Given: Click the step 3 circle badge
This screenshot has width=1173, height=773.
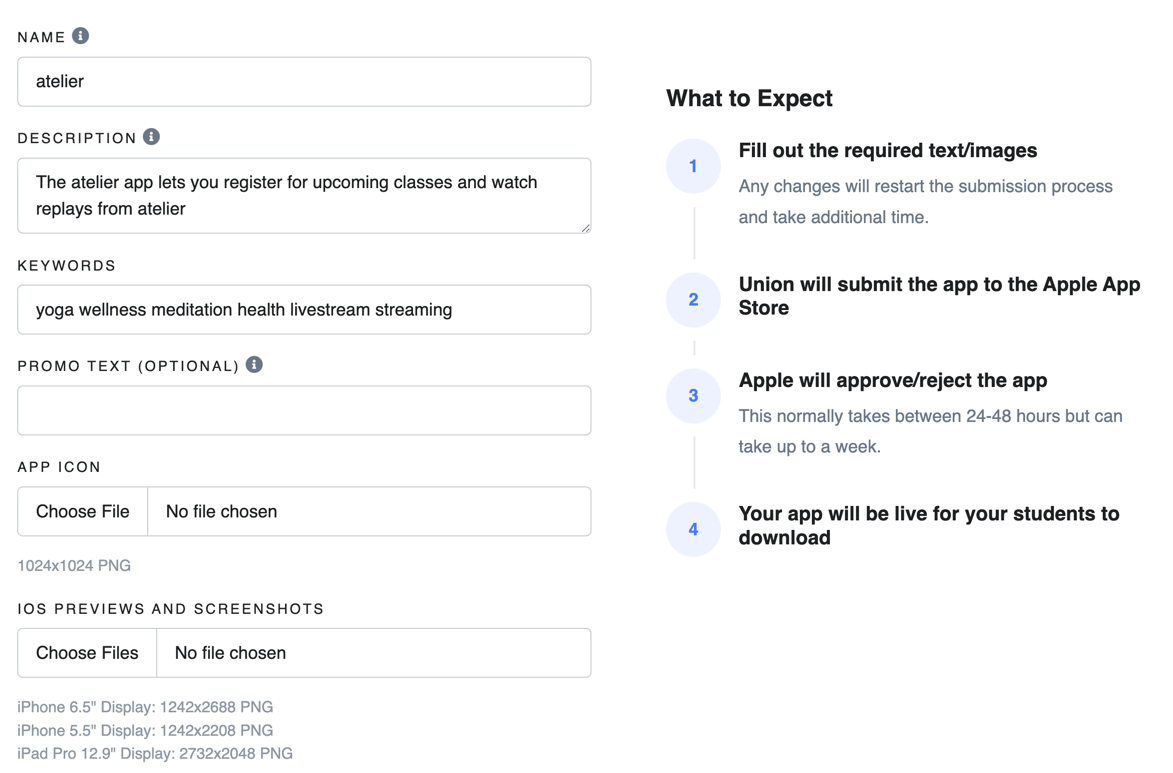Looking at the screenshot, I should click(693, 396).
